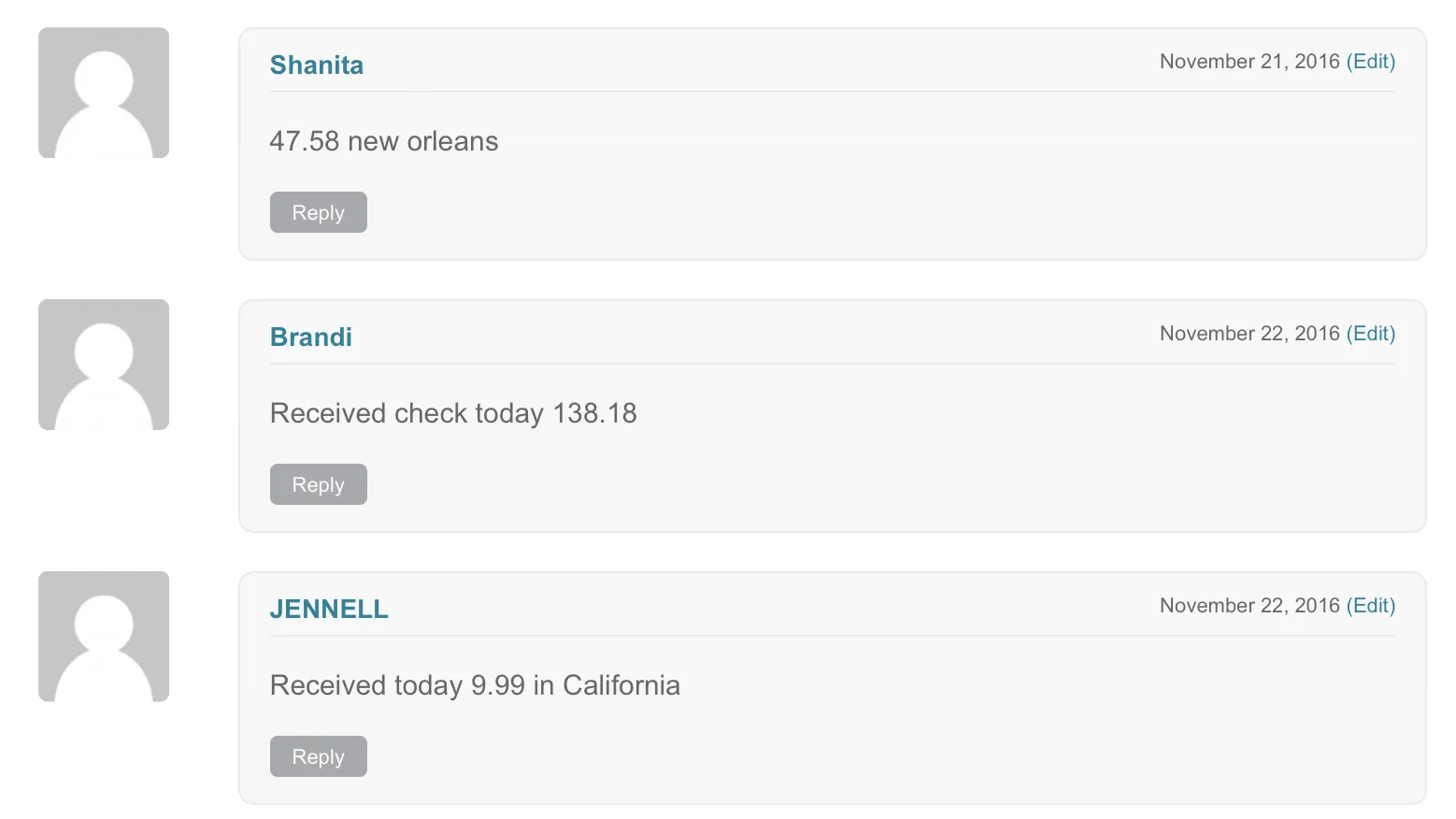
Task: Click Edit on Brandi's comment
Action: [x=1371, y=333]
